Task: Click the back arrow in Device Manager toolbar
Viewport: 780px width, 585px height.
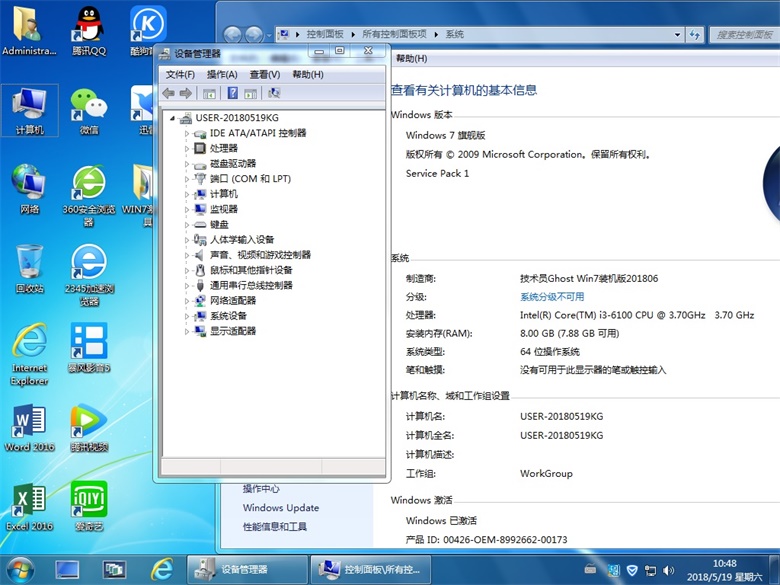Action: coord(168,93)
